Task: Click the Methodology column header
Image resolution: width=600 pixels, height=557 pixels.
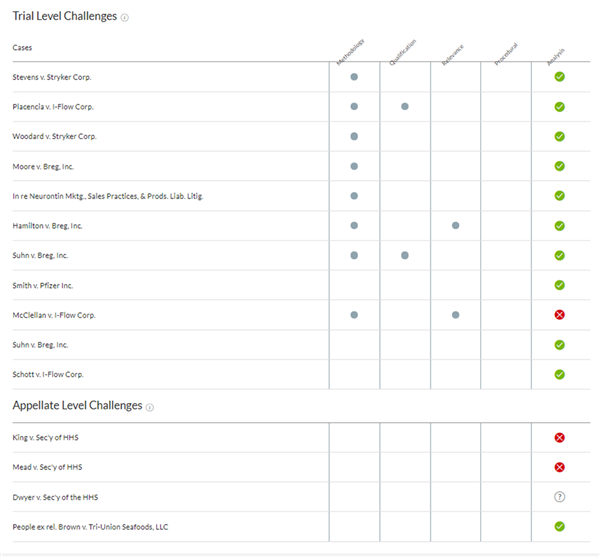Action: click(x=350, y=52)
